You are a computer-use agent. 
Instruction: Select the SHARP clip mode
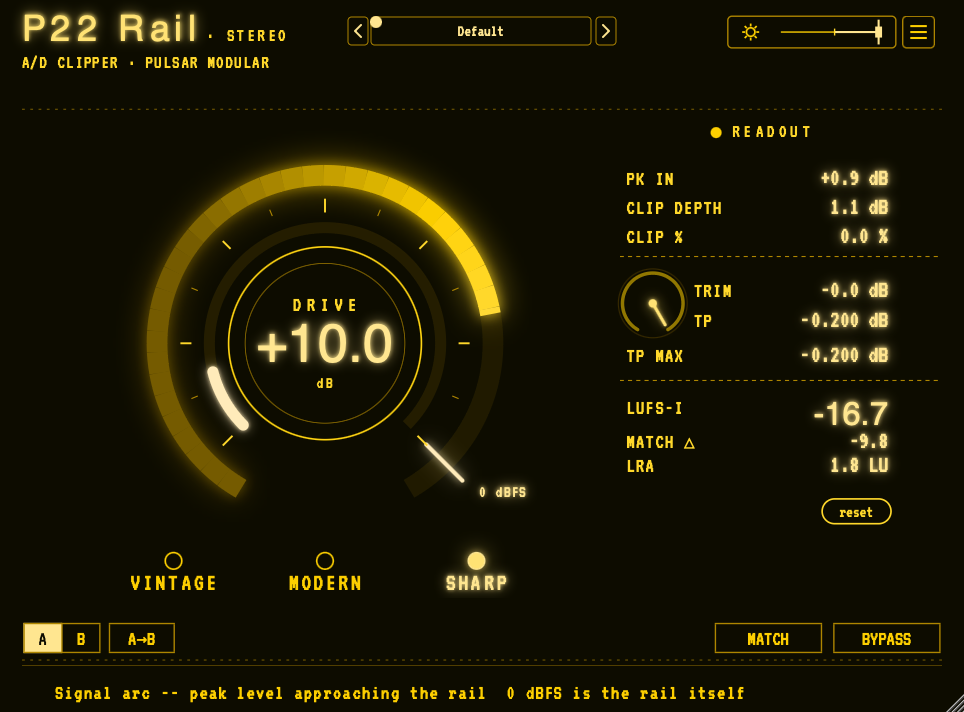pos(476,572)
